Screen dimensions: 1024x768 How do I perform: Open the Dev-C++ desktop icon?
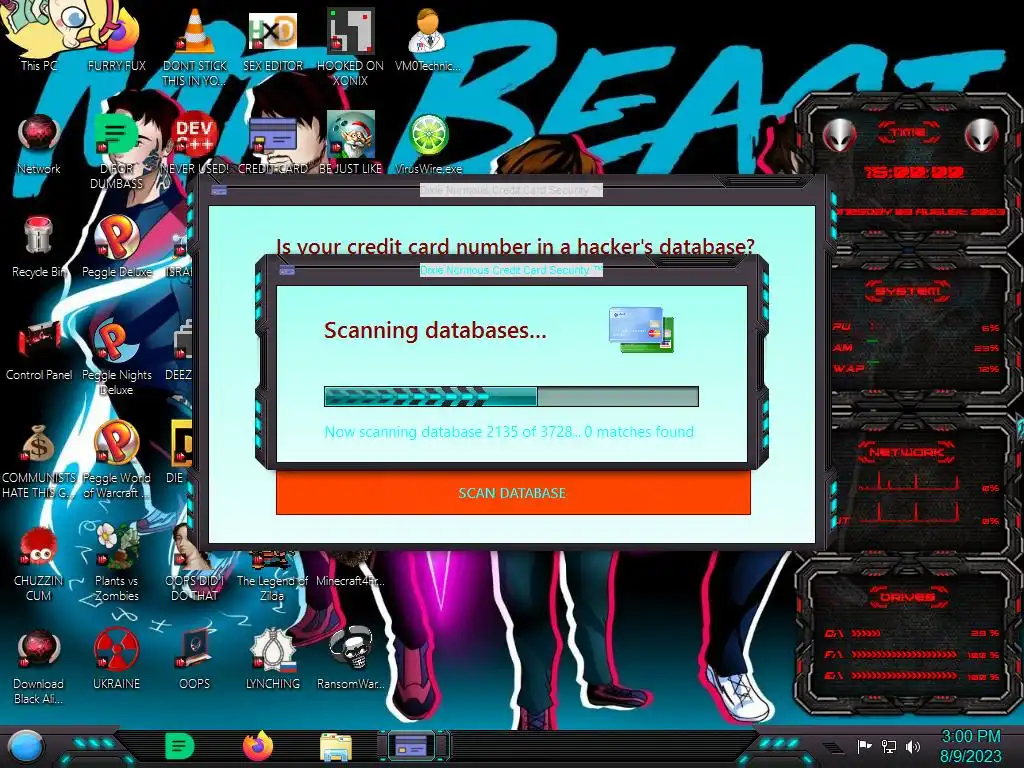195,135
